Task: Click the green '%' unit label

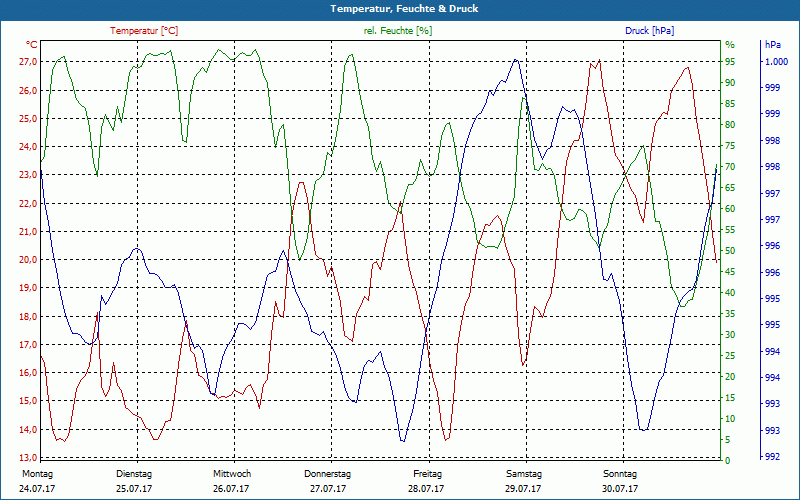Action: click(x=730, y=45)
